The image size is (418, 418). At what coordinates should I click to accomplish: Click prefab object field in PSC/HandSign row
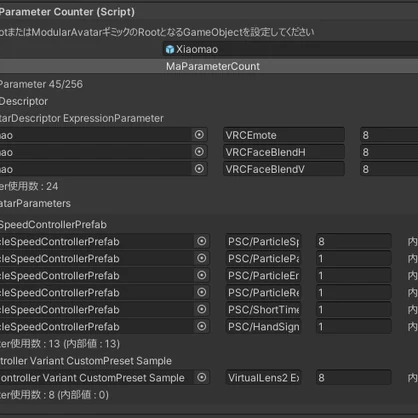105,326
